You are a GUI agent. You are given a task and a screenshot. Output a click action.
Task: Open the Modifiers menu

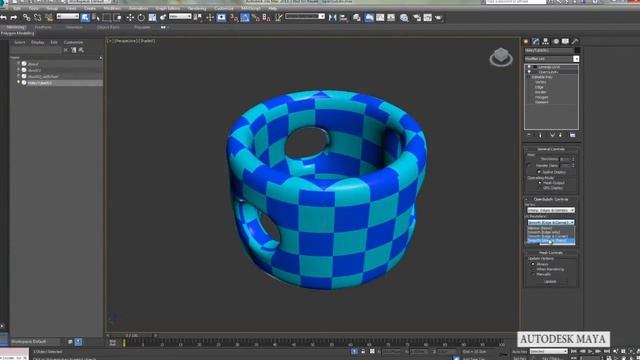pos(112,8)
